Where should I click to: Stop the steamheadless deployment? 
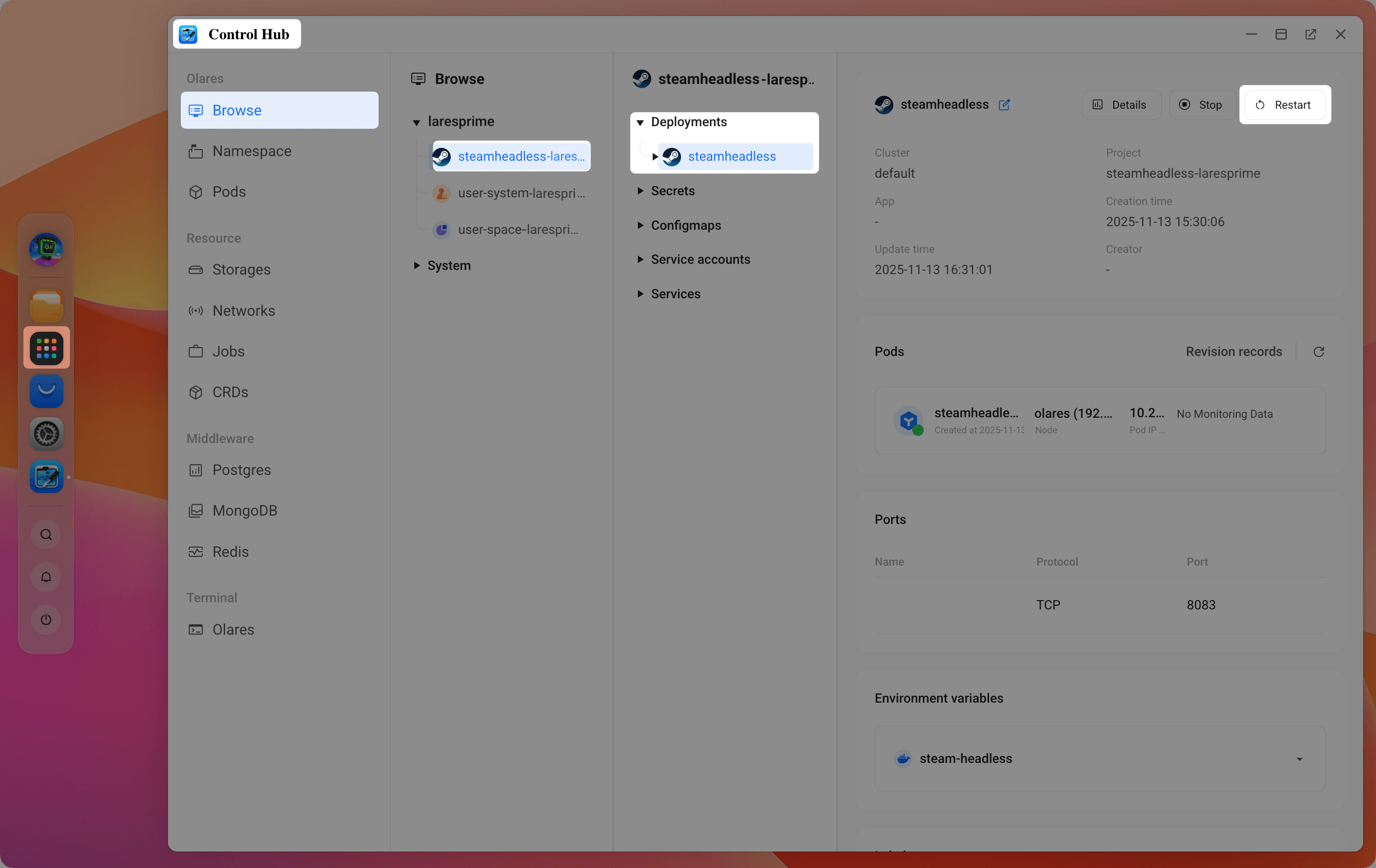coord(1201,105)
